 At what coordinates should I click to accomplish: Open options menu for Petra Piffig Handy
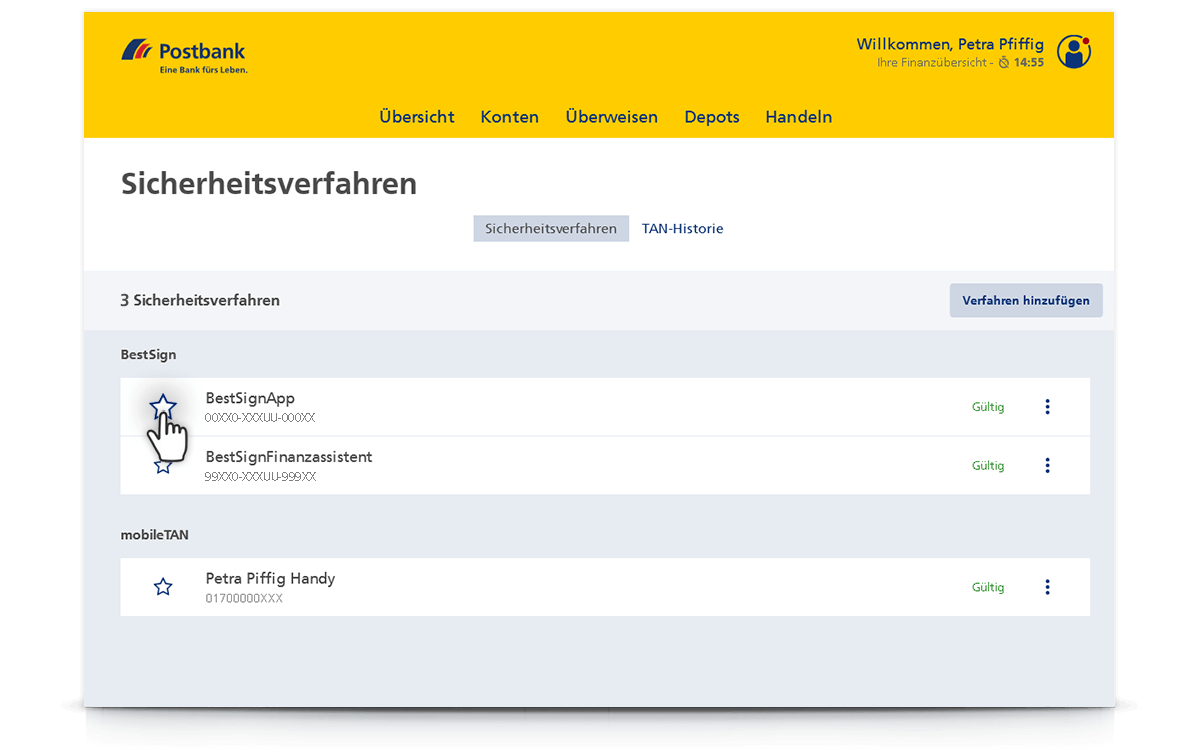click(1047, 587)
